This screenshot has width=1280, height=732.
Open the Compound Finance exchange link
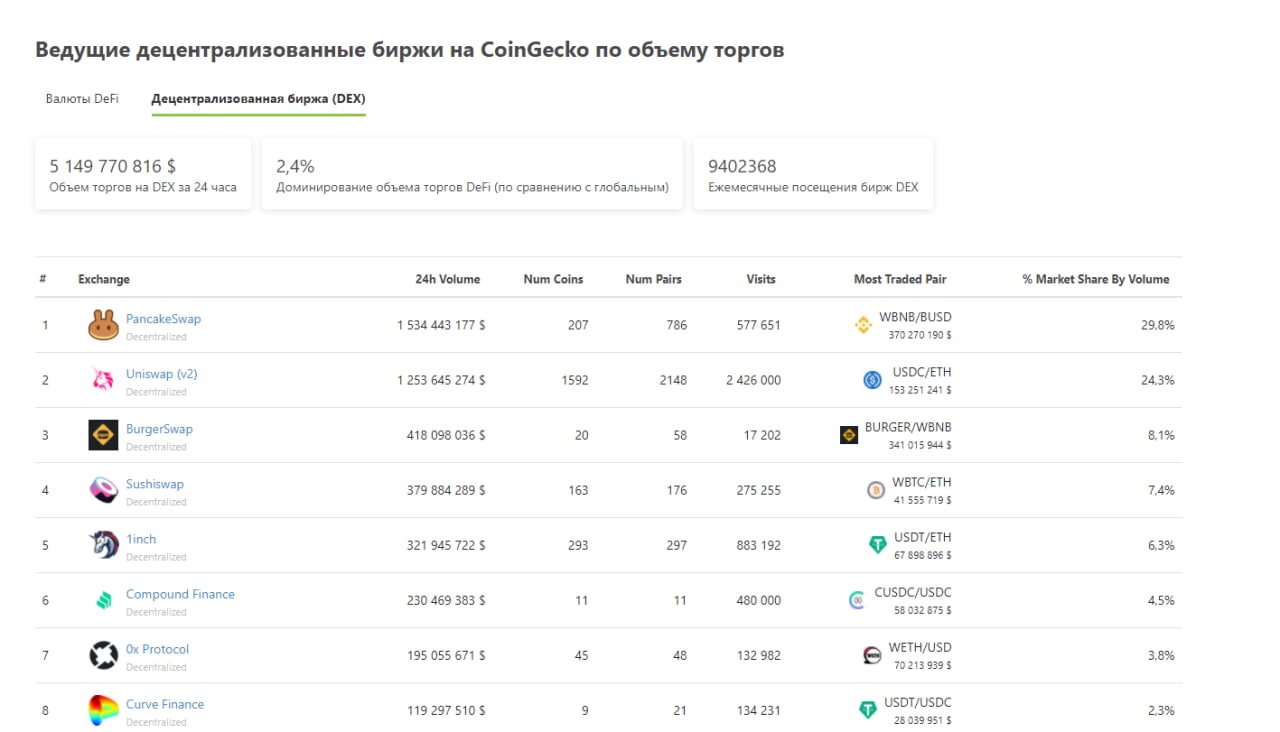tap(180, 594)
